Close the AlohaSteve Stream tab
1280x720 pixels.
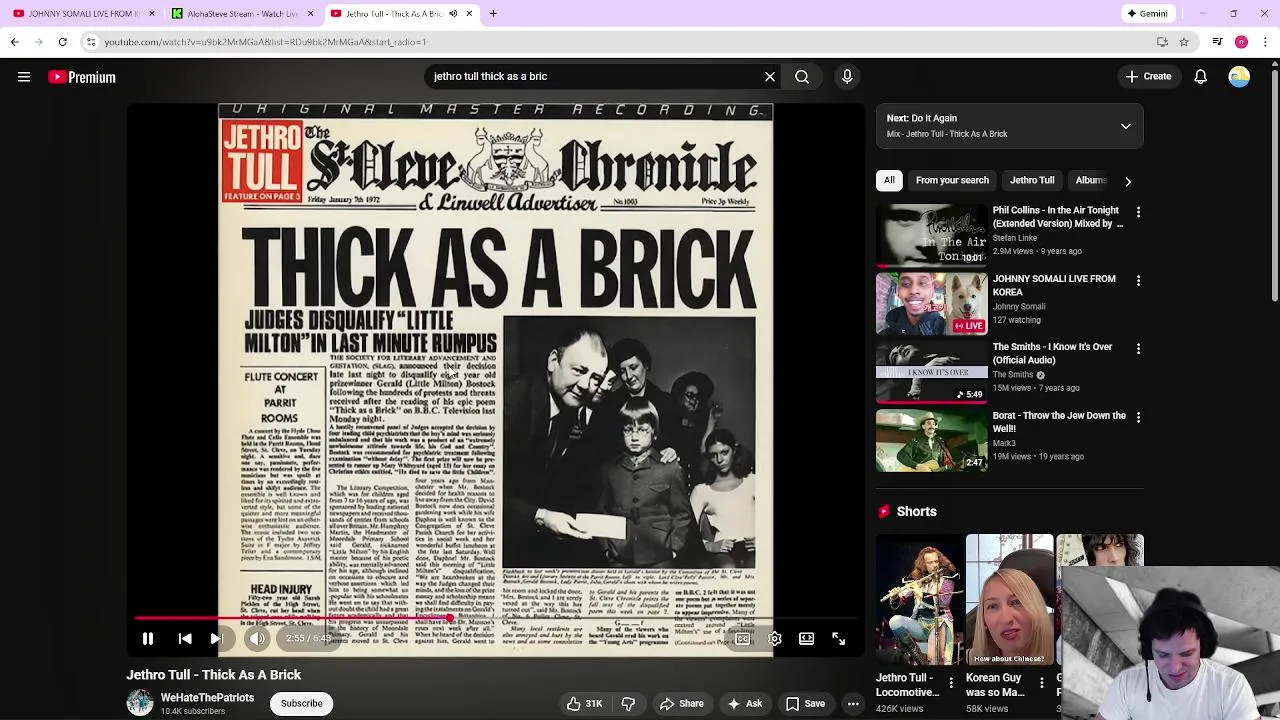click(310, 14)
